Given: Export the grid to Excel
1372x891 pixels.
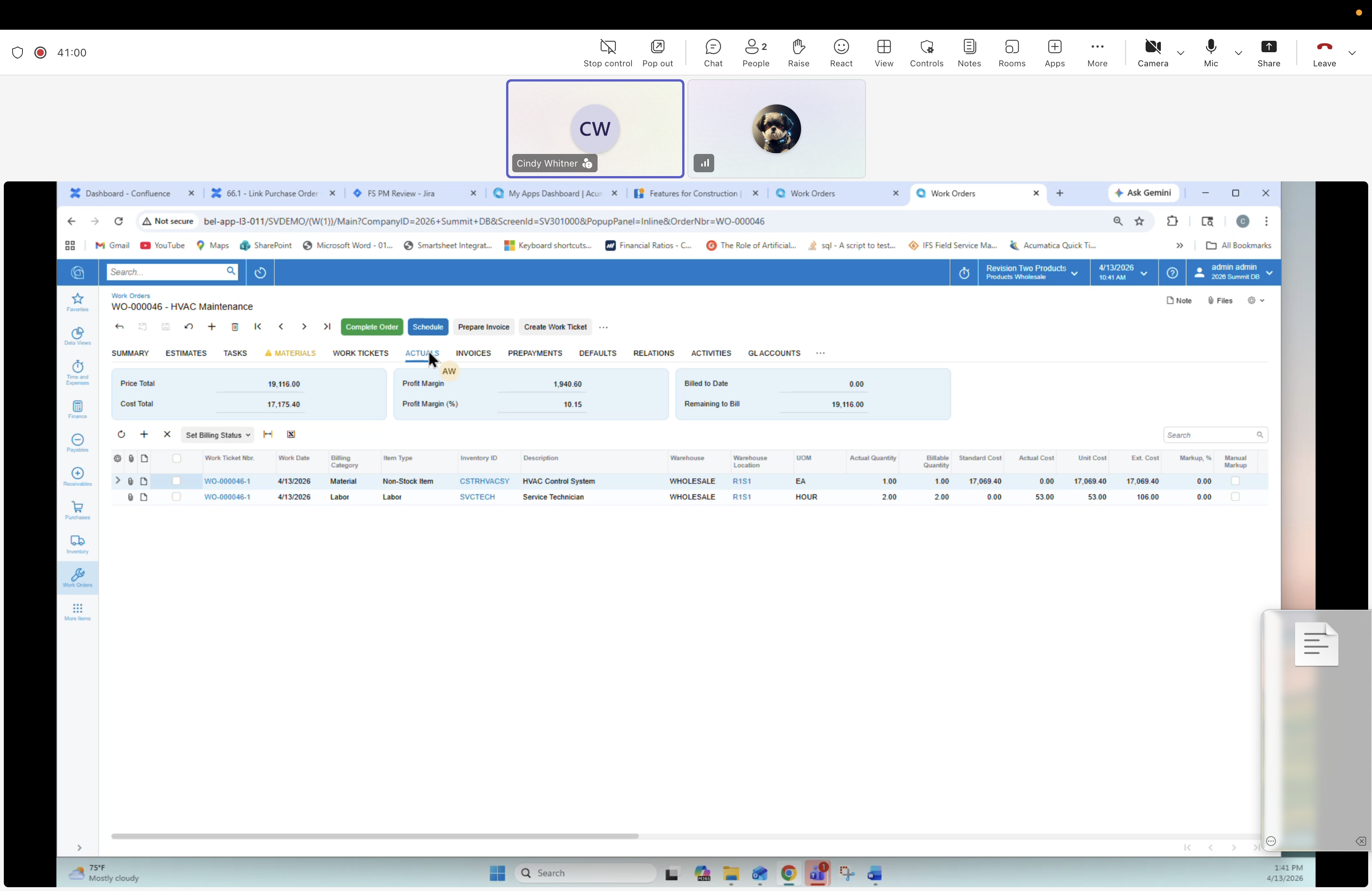Looking at the screenshot, I should pos(291,434).
